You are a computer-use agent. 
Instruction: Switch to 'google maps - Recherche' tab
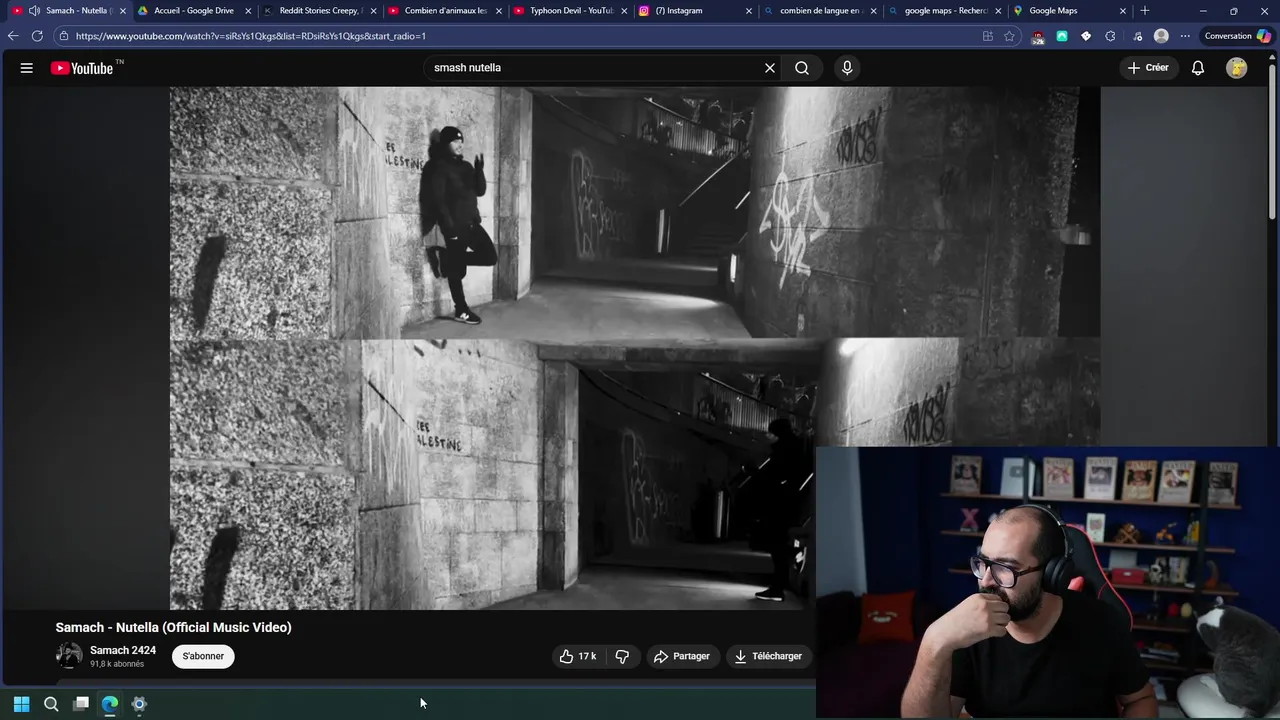click(x=945, y=11)
